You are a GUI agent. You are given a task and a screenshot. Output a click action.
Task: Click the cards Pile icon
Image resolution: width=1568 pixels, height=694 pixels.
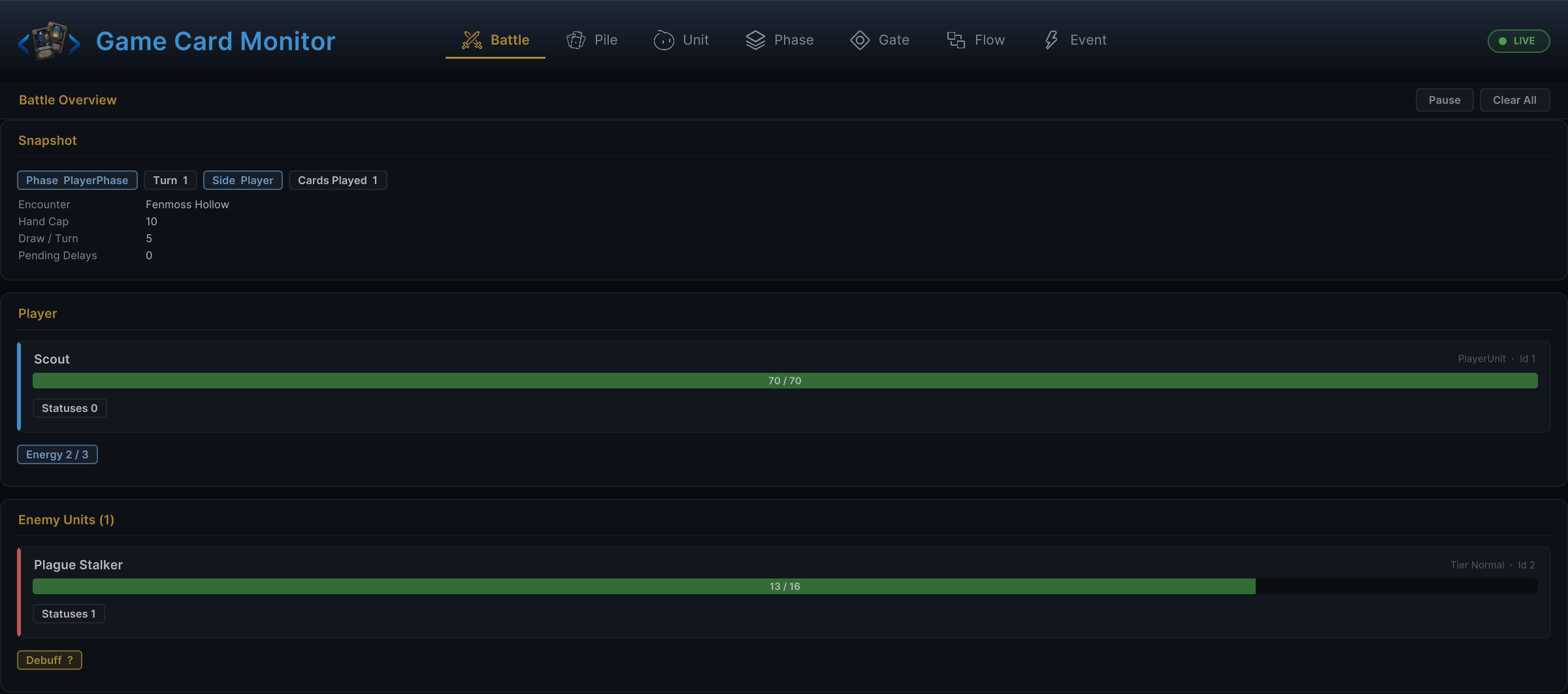point(576,40)
